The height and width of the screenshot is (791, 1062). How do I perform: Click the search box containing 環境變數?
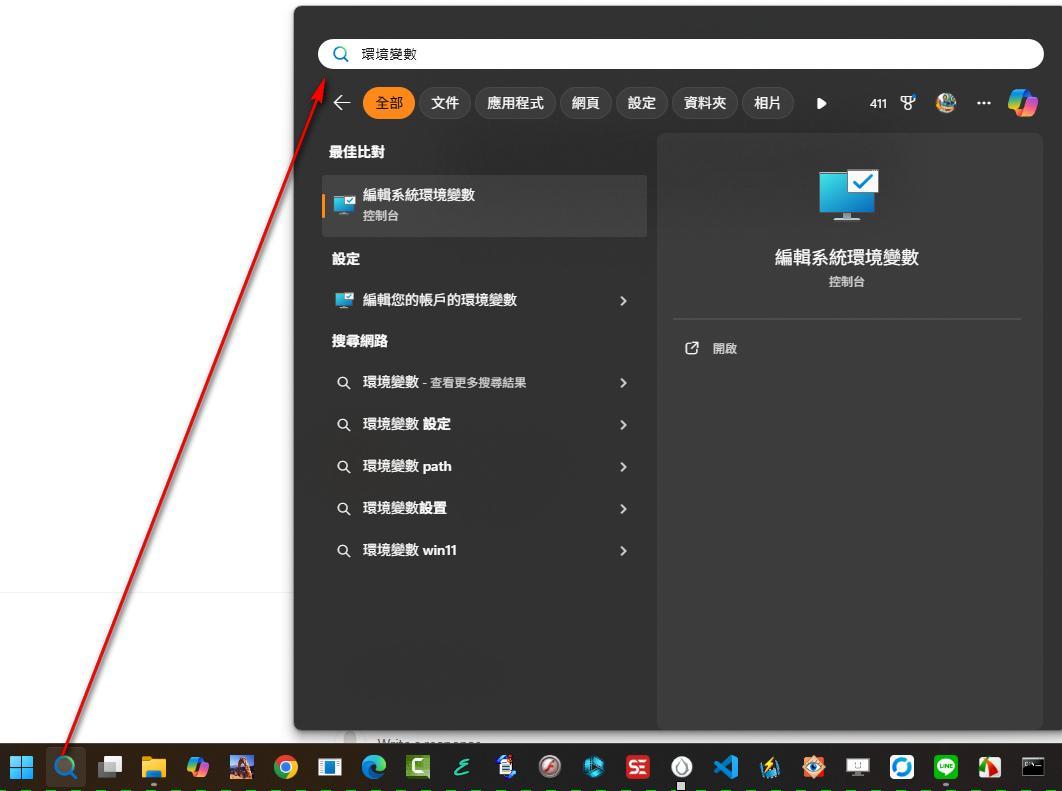click(x=680, y=54)
